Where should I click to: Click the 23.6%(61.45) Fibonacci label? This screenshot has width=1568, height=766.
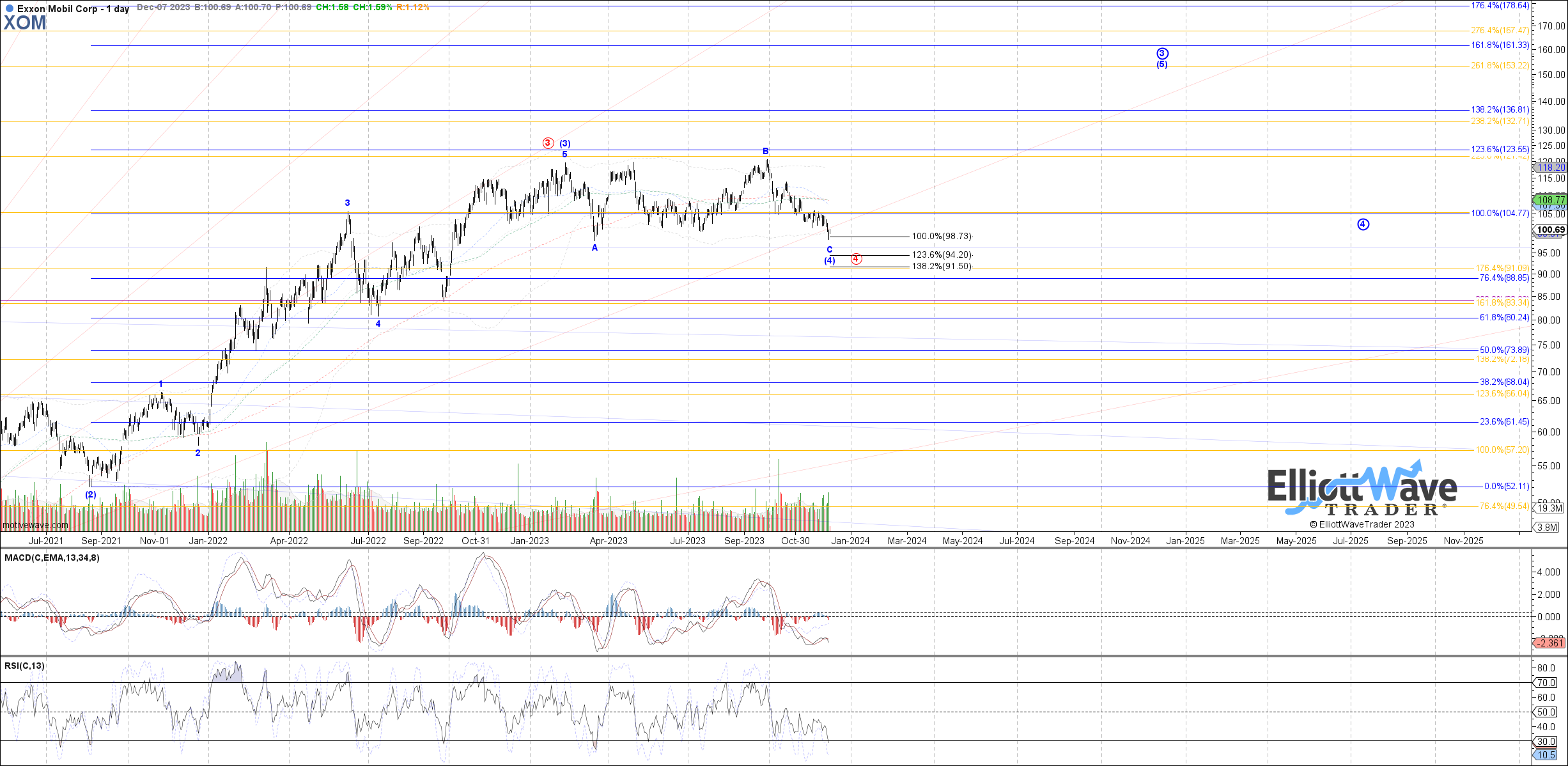1504,422
